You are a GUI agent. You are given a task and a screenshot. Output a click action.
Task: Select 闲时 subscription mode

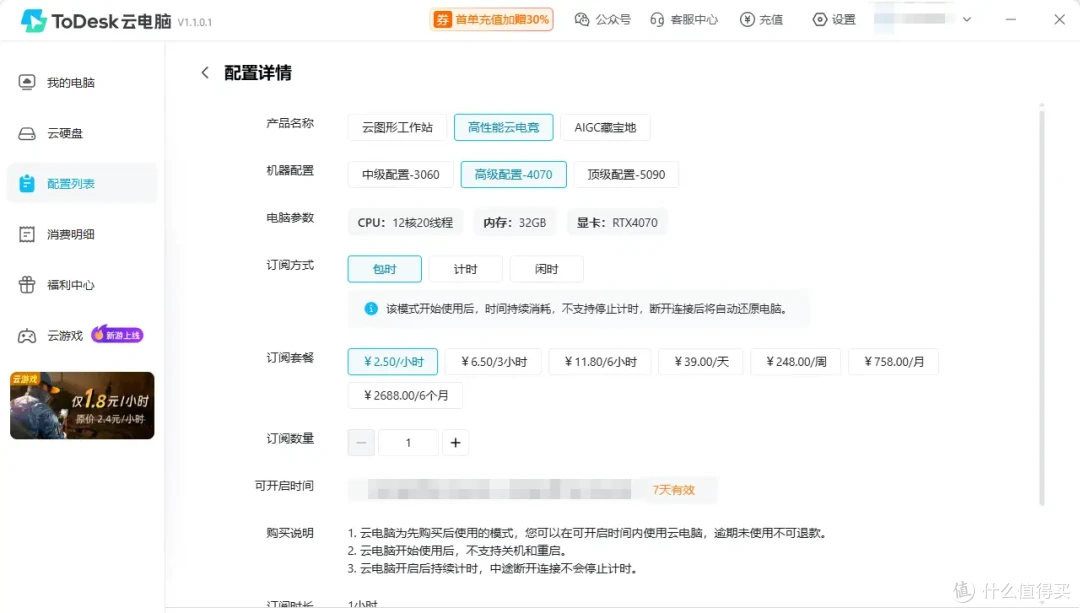point(547,269)
